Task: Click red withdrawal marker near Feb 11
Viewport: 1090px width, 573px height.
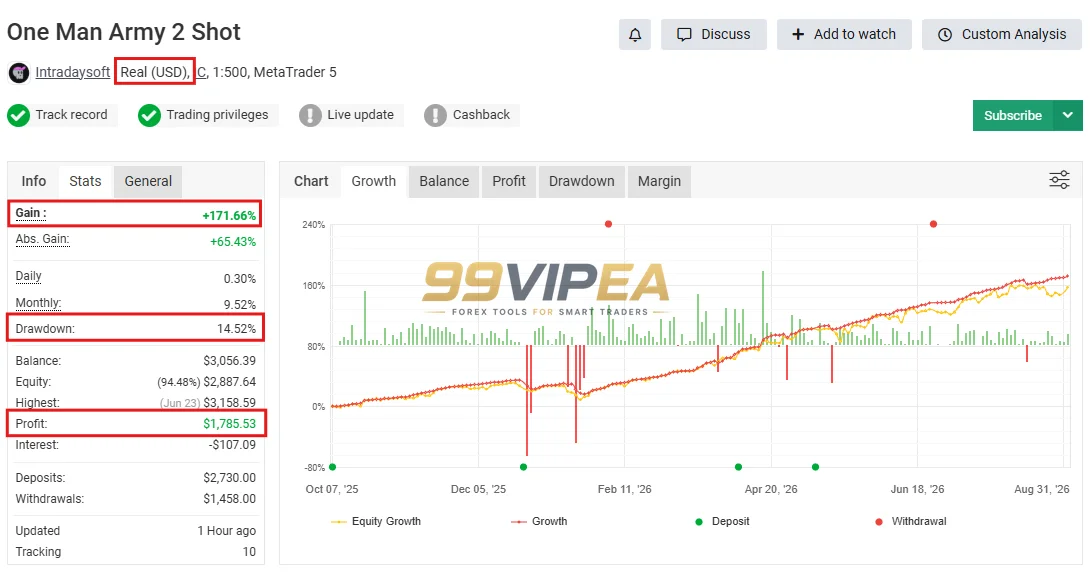Action: [608, 224]
